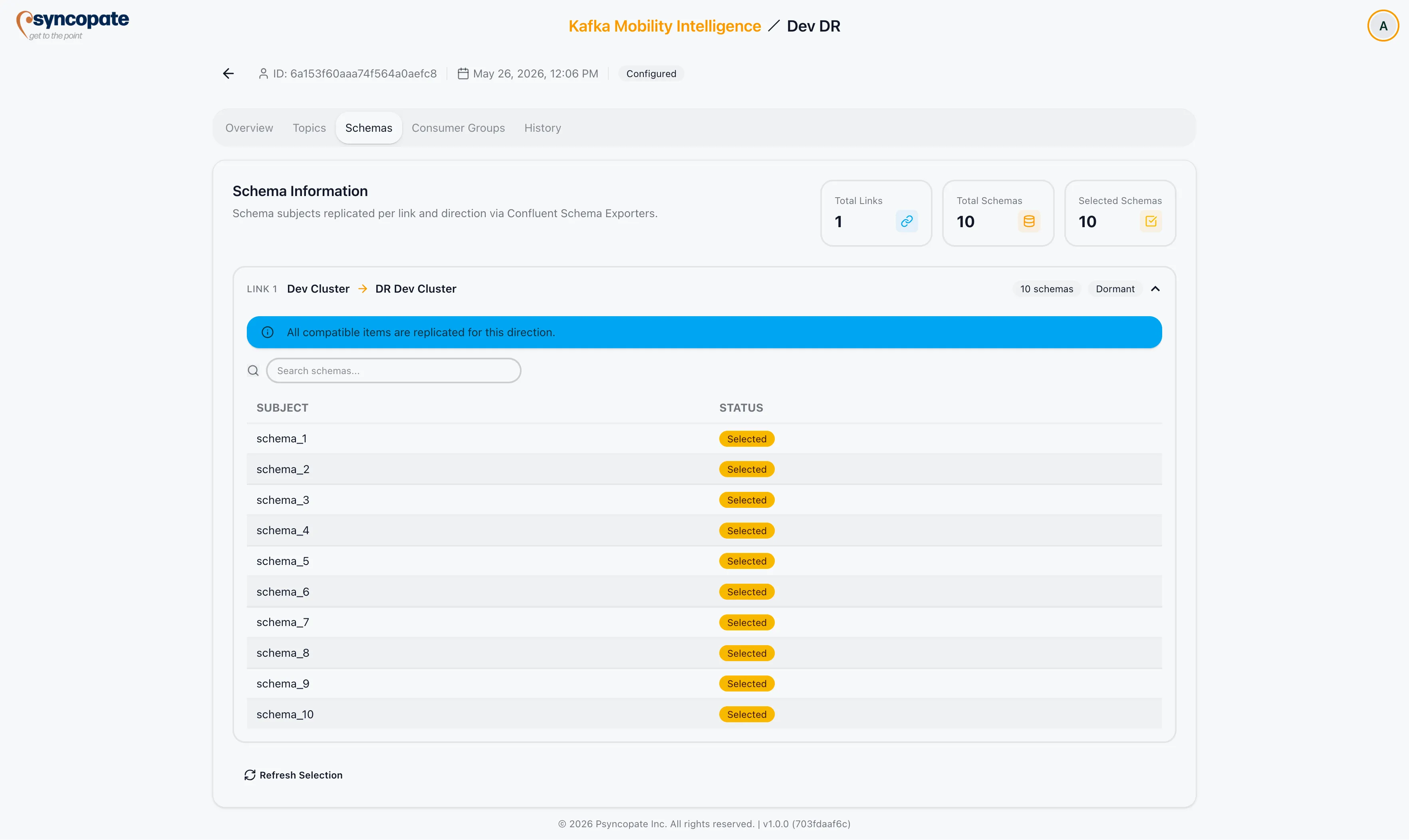Click the schema_8 row subject

[282, 653]
